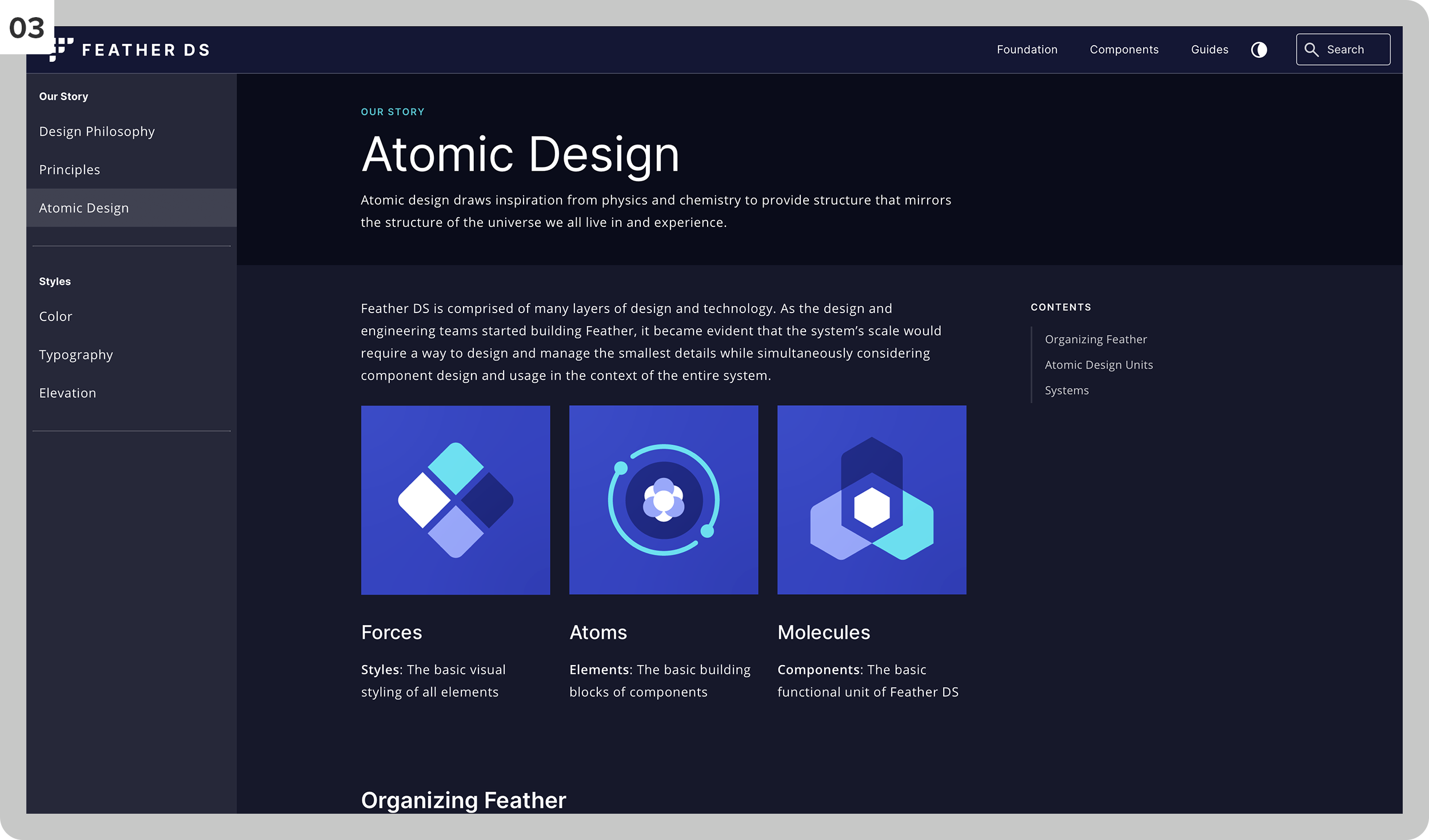This screenshot has height=840, width=1429.
Task: Toggle dark/light theme contrast icon
Action: 1259,50
